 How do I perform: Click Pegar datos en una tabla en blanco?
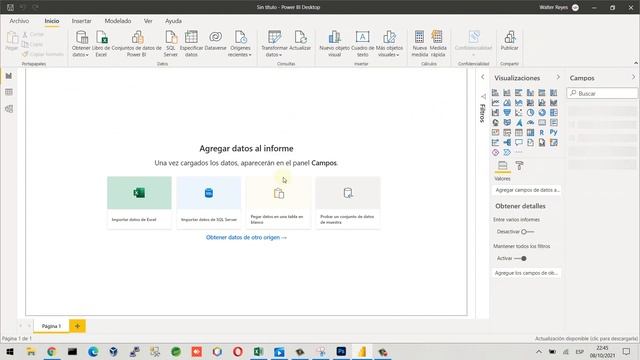(278, 203)
